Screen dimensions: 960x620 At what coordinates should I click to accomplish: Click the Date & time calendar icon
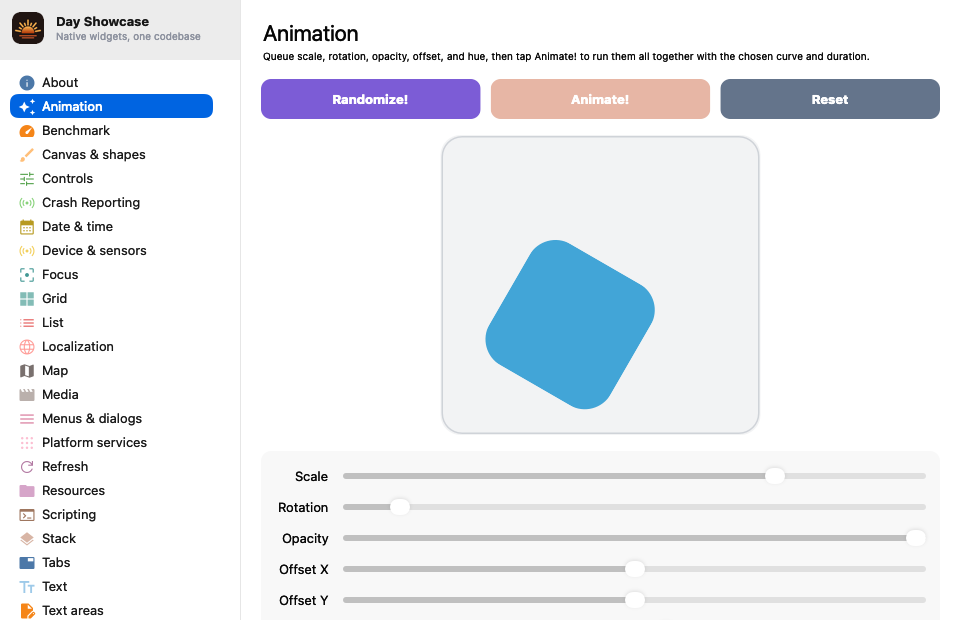[x=27, y=227]
